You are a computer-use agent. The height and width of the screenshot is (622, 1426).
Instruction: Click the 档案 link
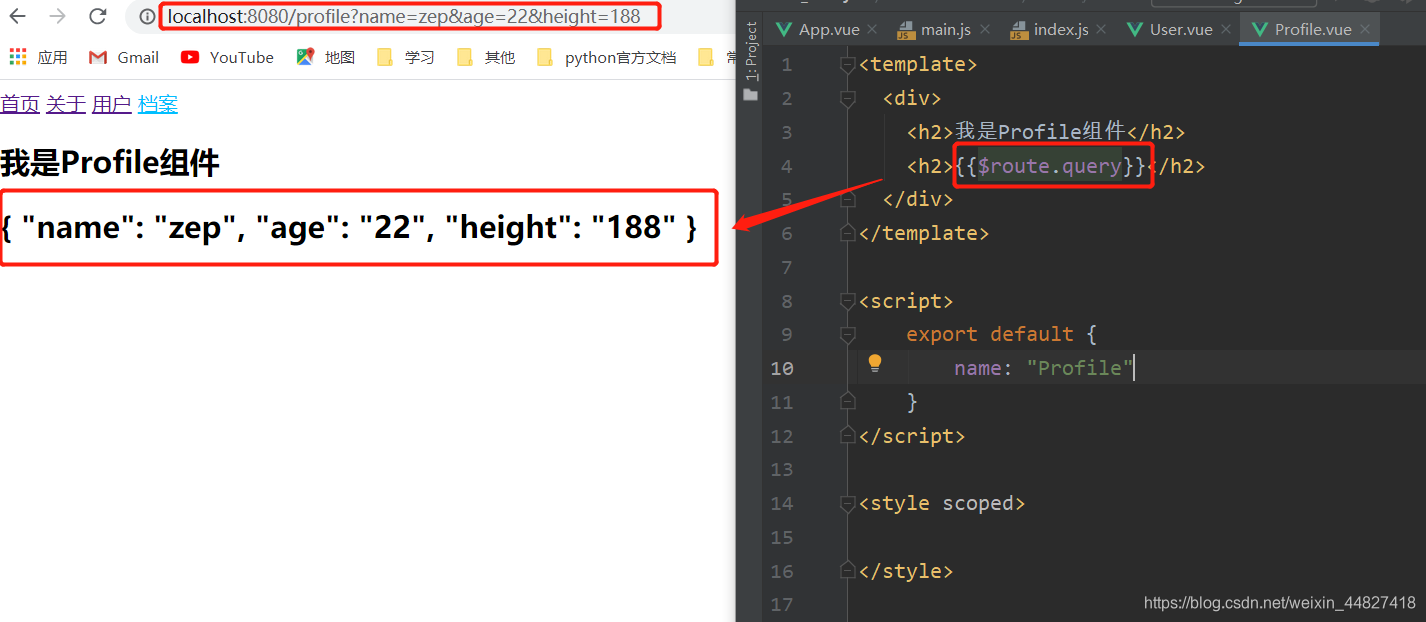pos(158,104)
